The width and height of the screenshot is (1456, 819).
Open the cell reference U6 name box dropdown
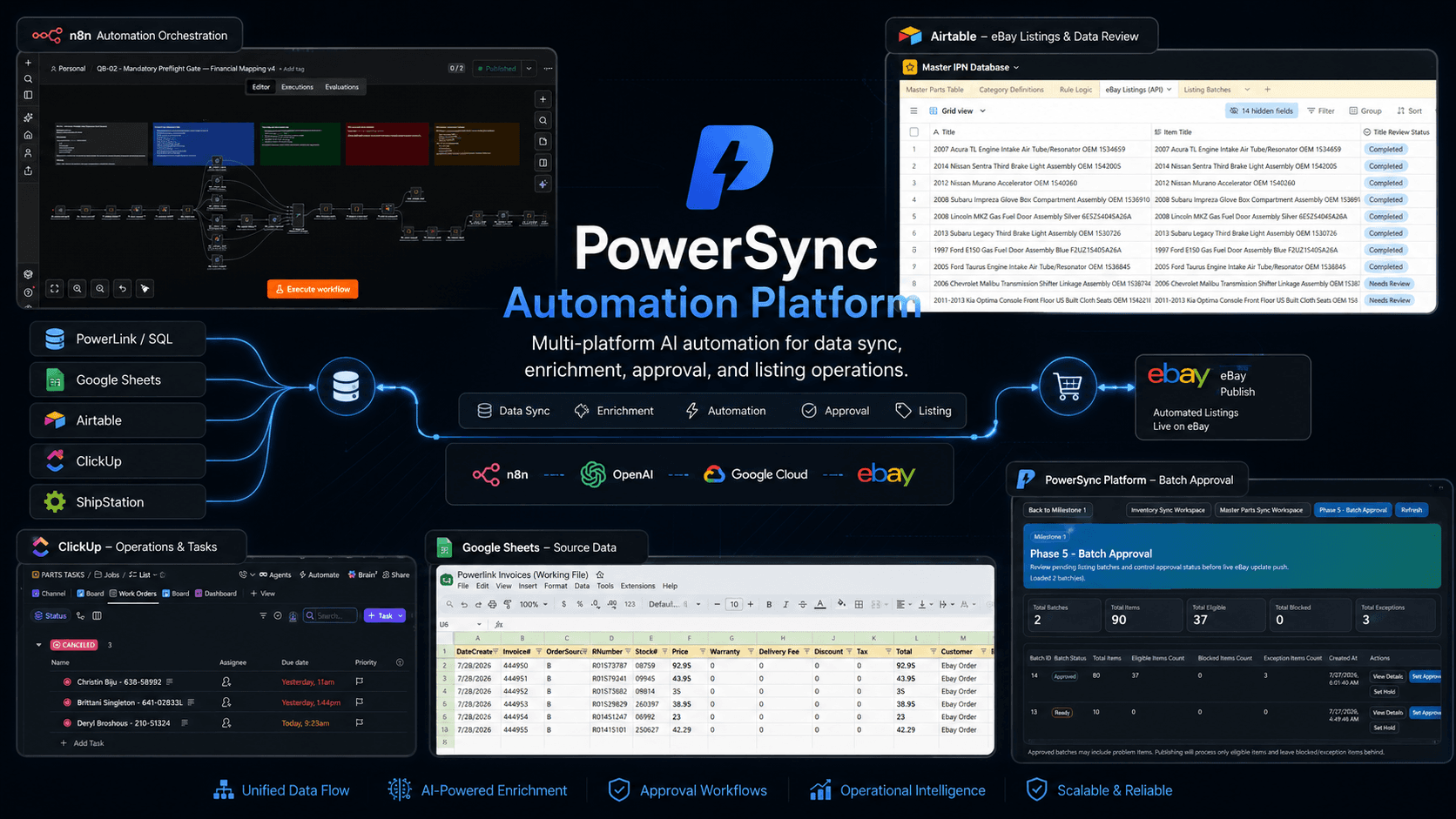tap(479, 624)
